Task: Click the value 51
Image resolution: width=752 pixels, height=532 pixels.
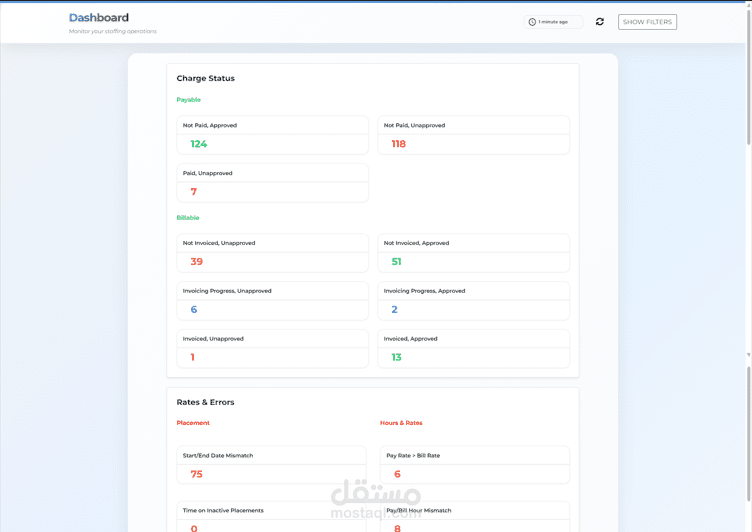Action: (396, 262)
